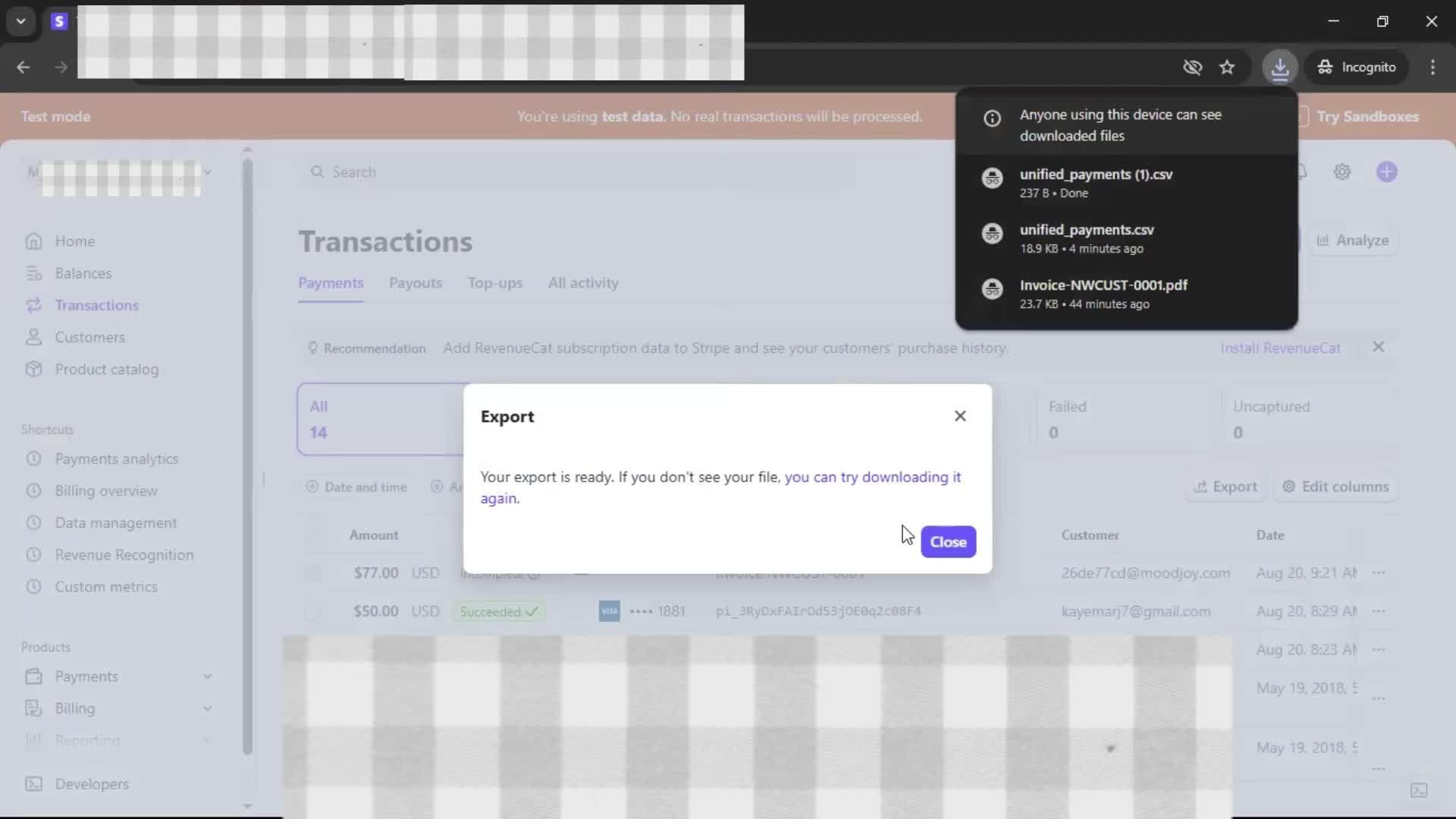Screen dimensions: 1456x819
Task: Bookmark the page with the star icon
Action: click(x=1227, y=67)
